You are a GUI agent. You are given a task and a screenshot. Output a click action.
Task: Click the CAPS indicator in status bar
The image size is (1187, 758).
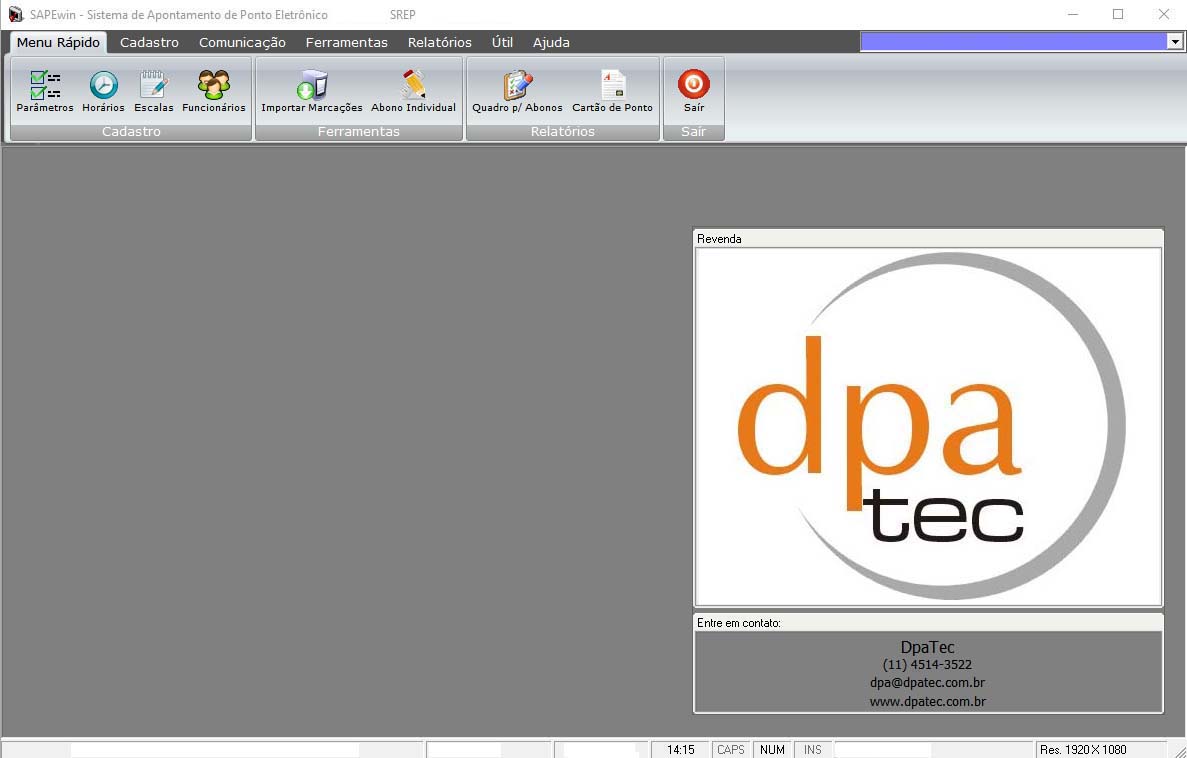coord(731,750)
